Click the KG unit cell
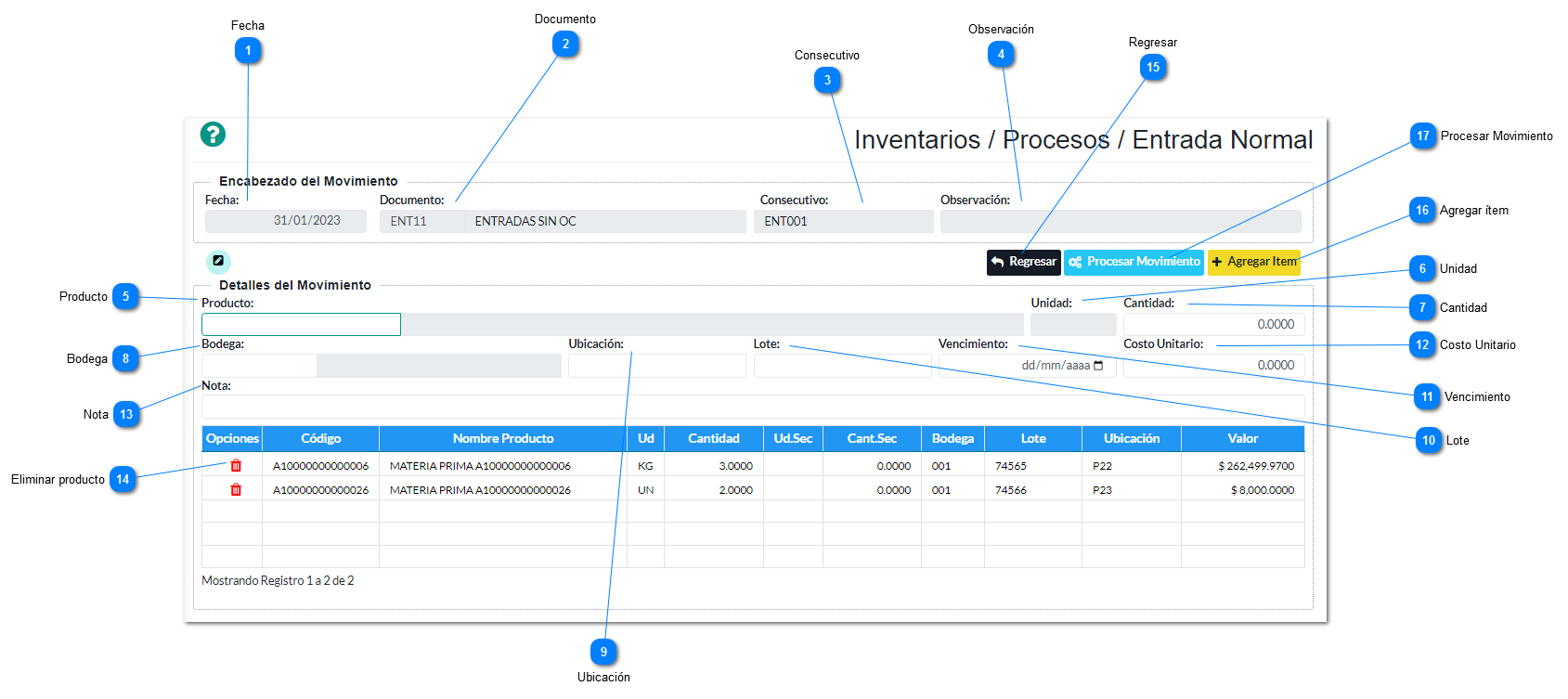The width and height of the screenshot is (1568, 699). 646,466
